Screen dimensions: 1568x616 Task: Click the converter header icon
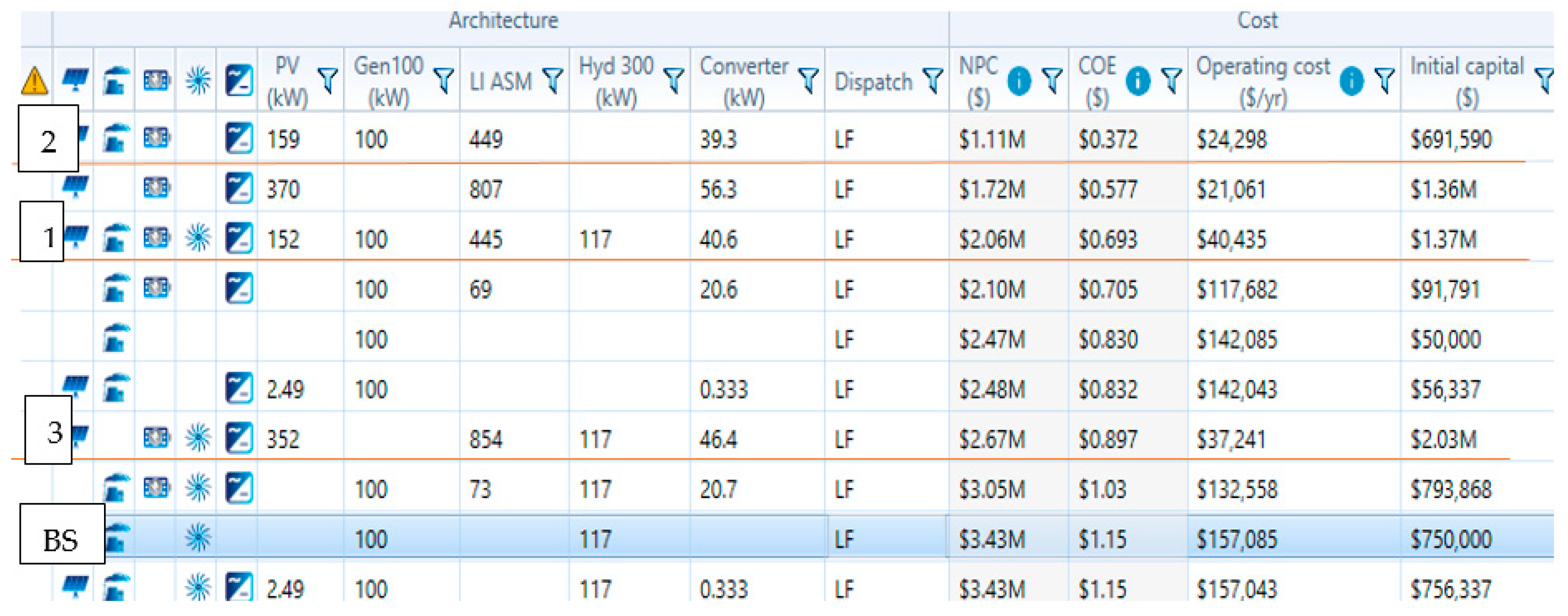coord(238,80)
